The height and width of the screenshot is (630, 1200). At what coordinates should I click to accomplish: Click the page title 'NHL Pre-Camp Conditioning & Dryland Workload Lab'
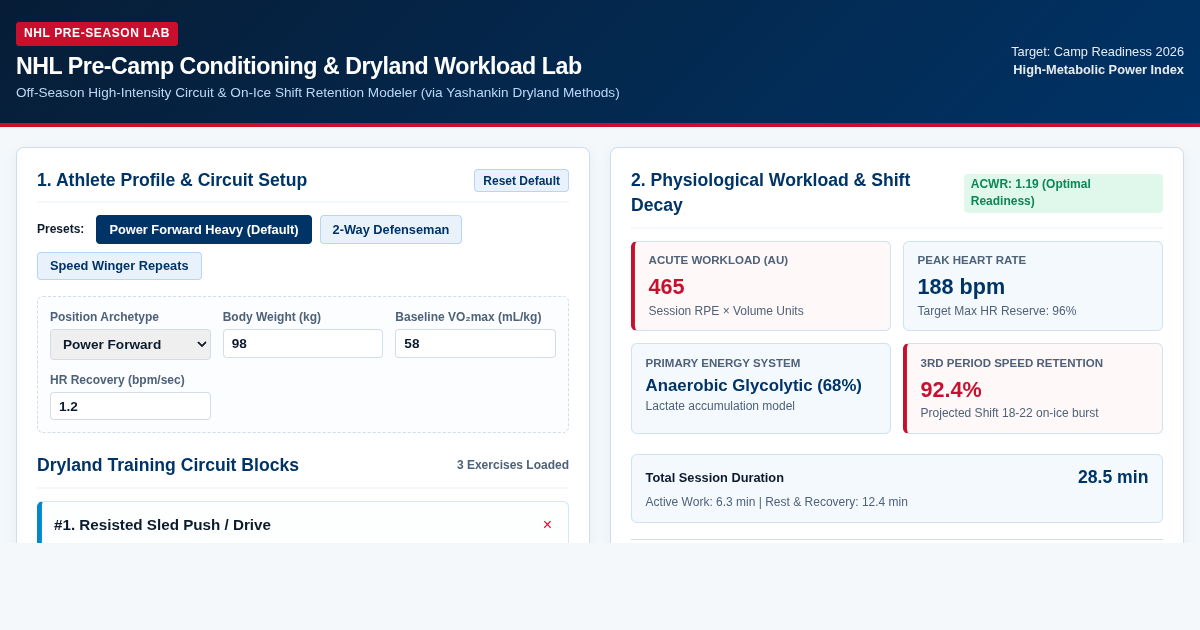click(x=299, y=66)
